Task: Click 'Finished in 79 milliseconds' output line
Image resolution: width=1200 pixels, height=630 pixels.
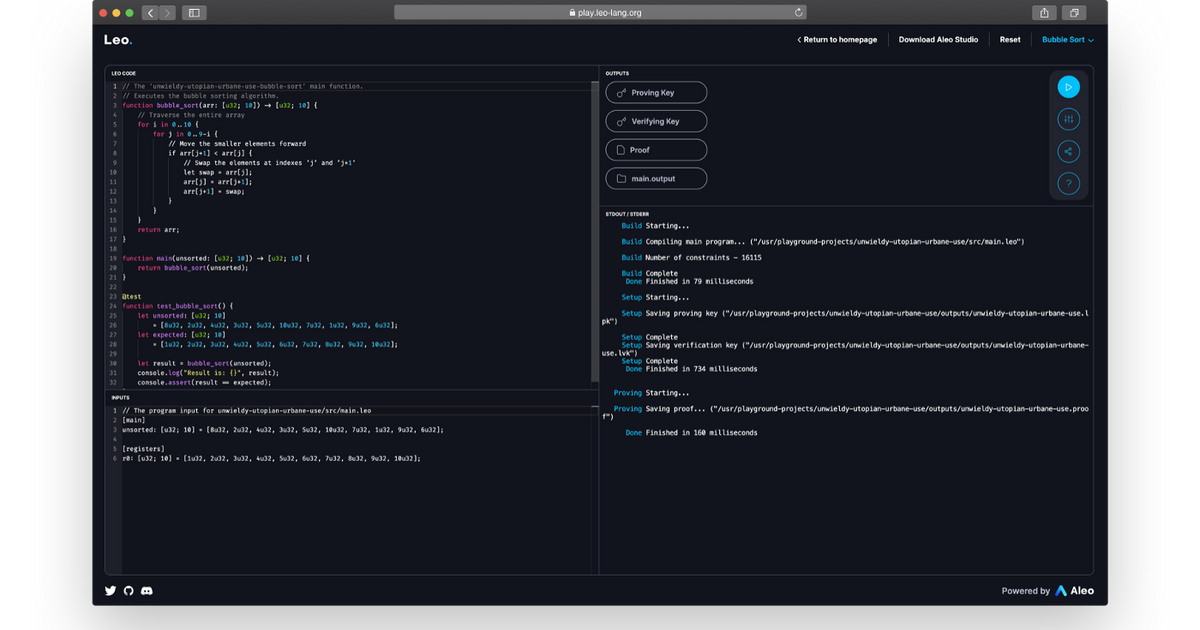Action: click(x=689, y=282)
